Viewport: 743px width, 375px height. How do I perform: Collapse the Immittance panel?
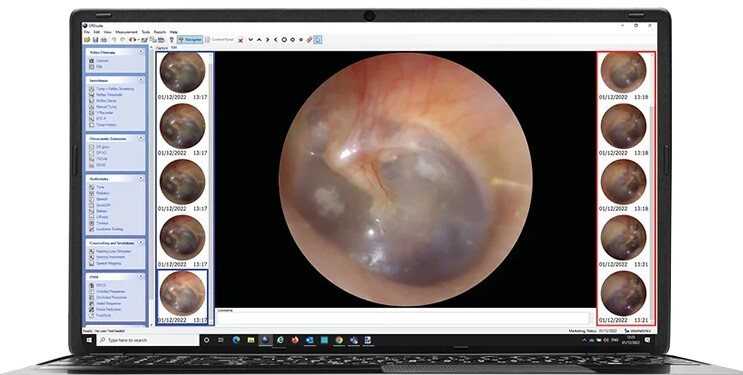(141, 80)
